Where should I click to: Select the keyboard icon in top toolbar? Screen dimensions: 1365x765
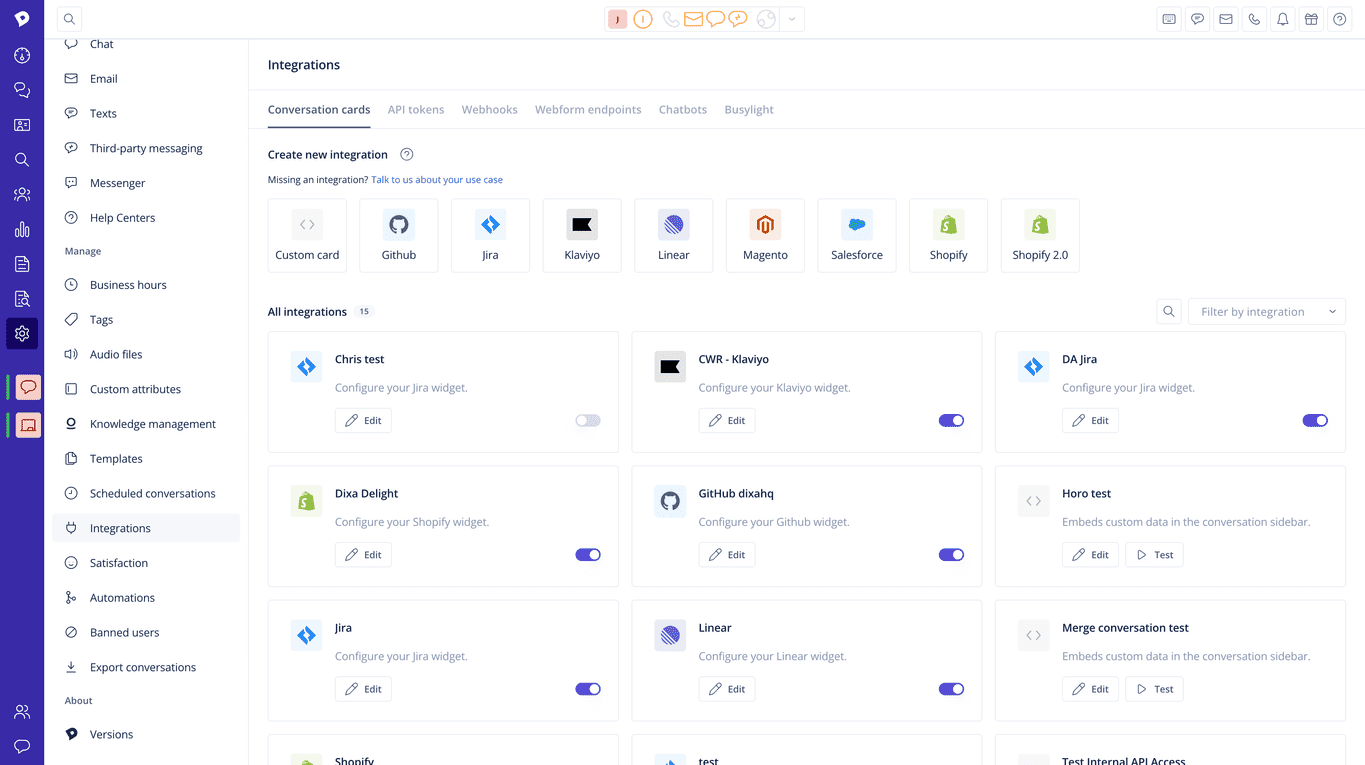point(1168,18)
